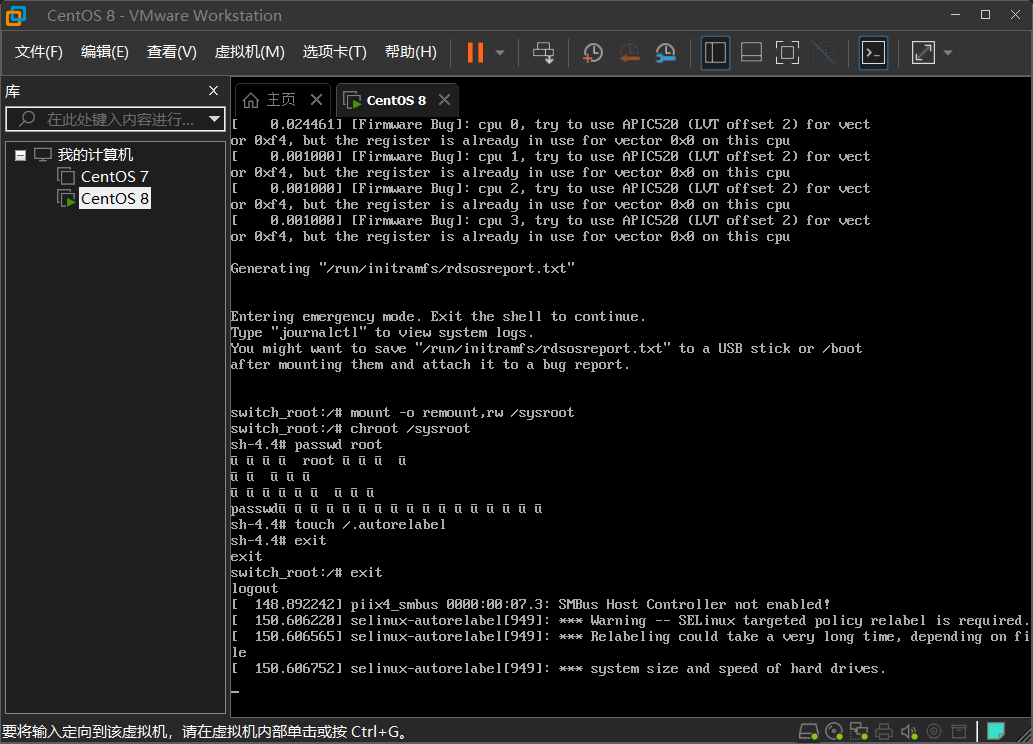Click the 库 panel title
Screen dimensions: 1033x744
[x=13, y=91]
